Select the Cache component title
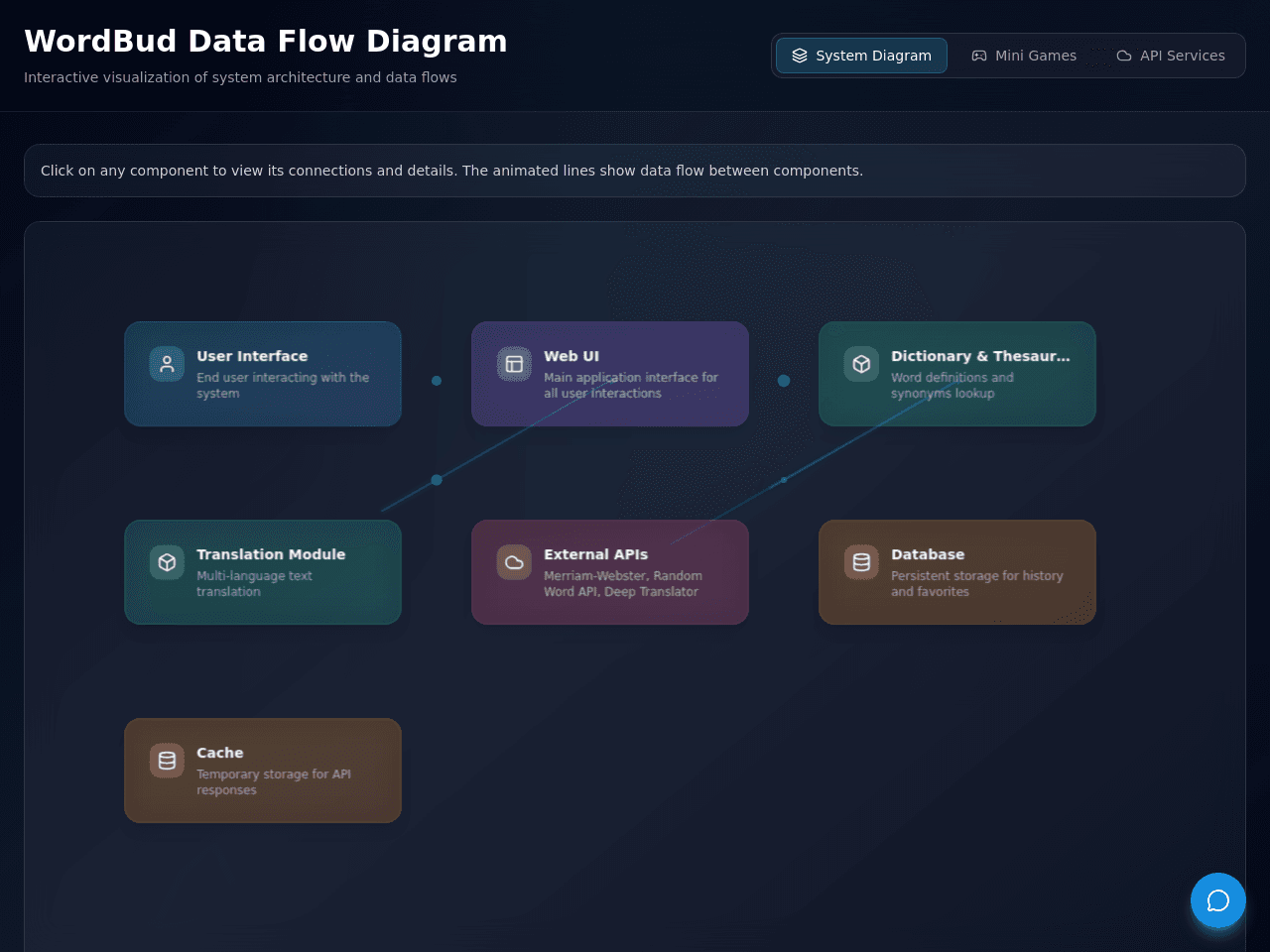Viewport: 1270px width, 952px height. pyautogui.click(x=219, y=753)
